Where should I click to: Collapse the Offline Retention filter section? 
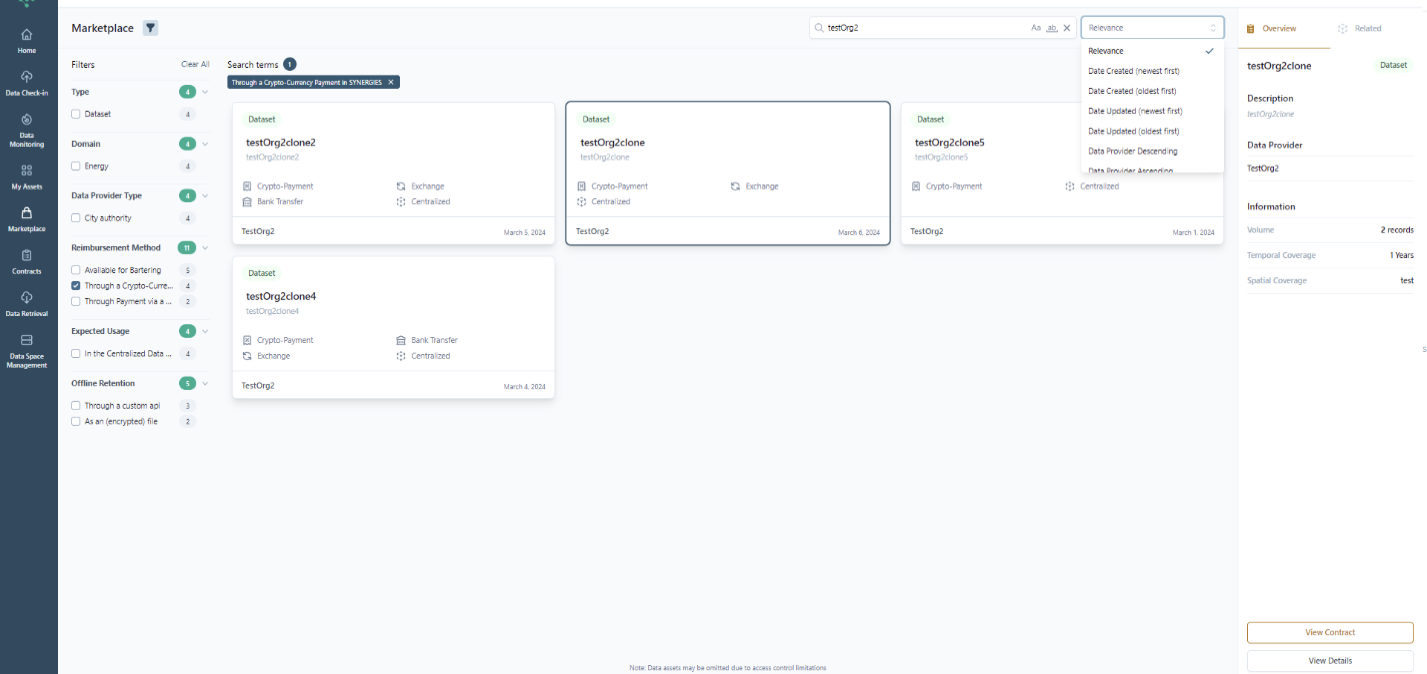(x=205, y=383)
